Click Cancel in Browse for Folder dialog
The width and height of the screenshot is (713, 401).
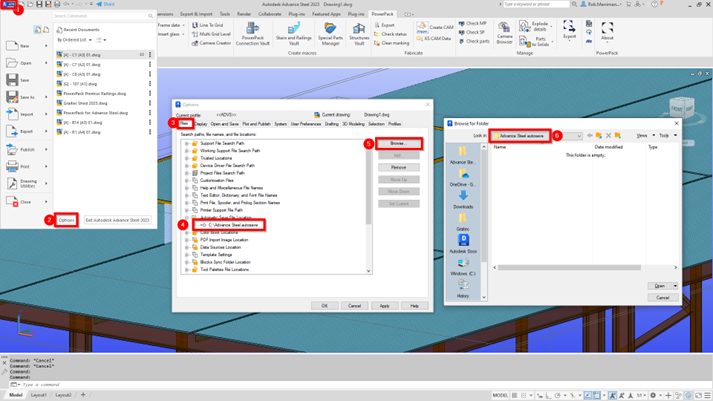pos(663,297)
